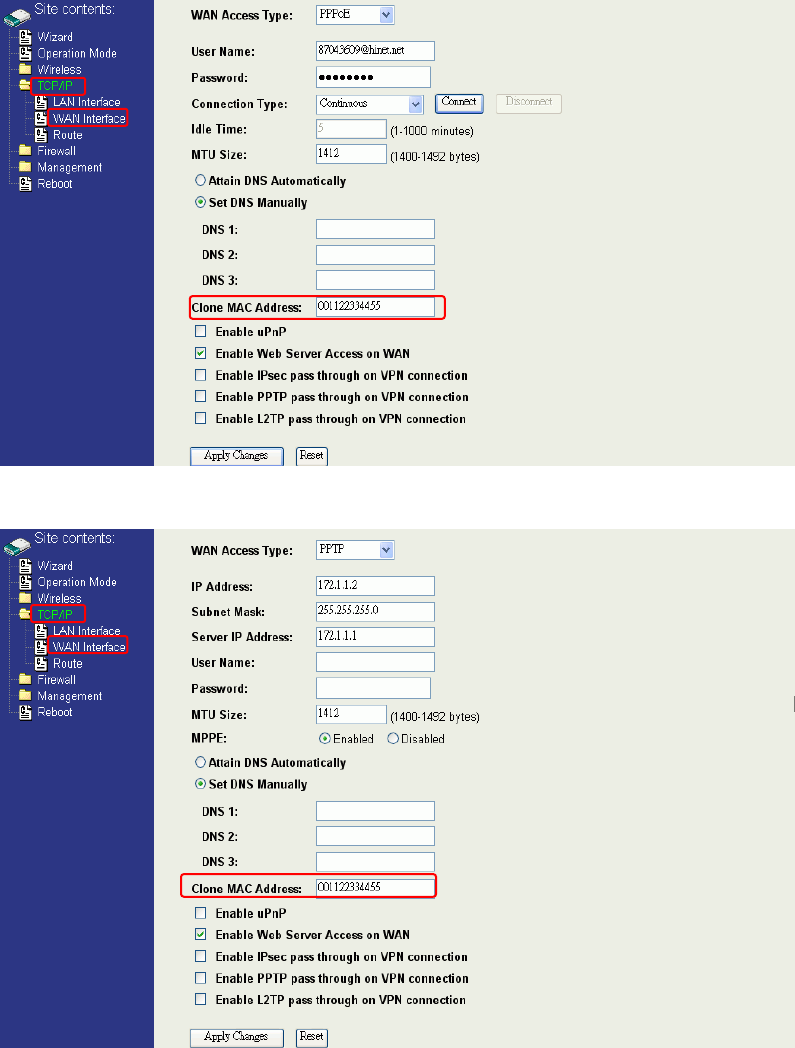The height and width of the screenshot is (1048, 795).
Task: Click the LAN Interface page icon in the lower panel
Action: point(41,631)
